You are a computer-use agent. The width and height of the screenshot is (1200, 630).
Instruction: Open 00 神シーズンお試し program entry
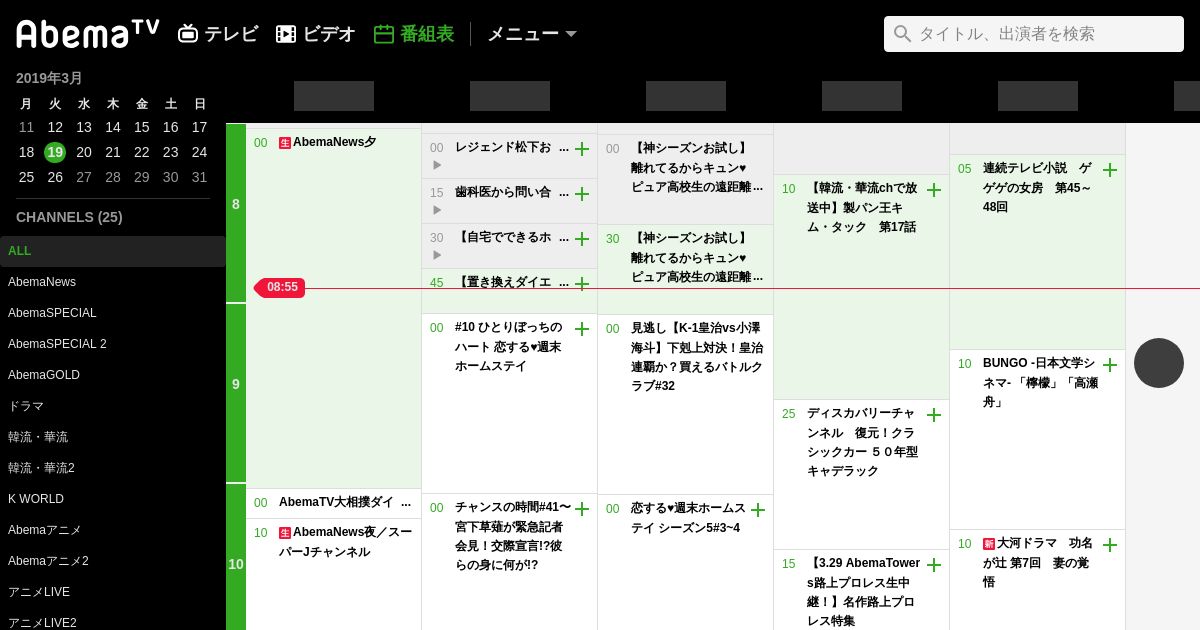(685, 179)
